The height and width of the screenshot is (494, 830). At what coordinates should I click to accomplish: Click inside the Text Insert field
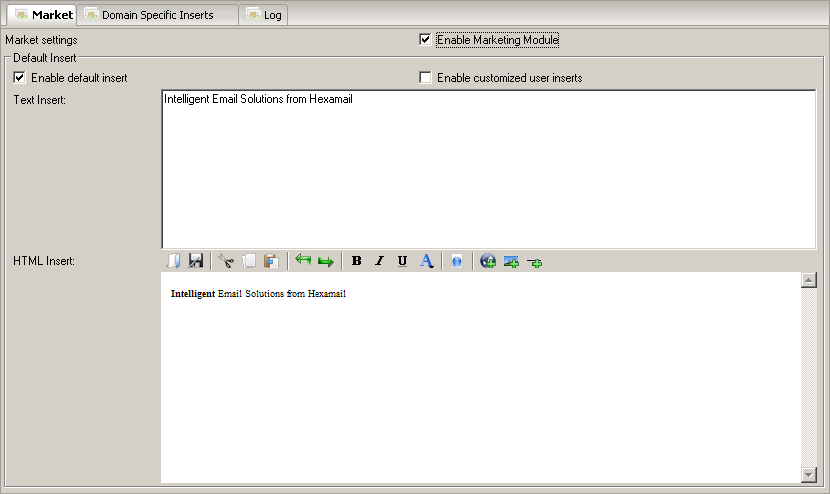[488, 170]
